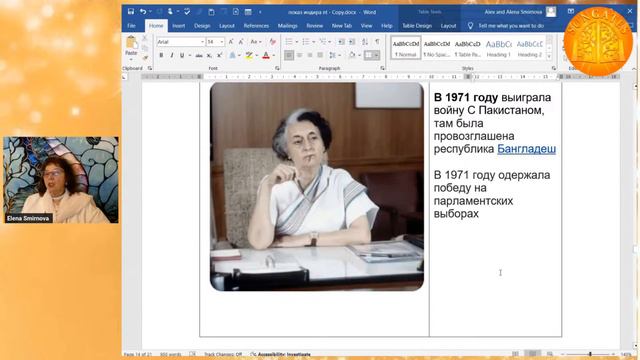Open the File menu
640x360 pixels.
pos(131,26)
